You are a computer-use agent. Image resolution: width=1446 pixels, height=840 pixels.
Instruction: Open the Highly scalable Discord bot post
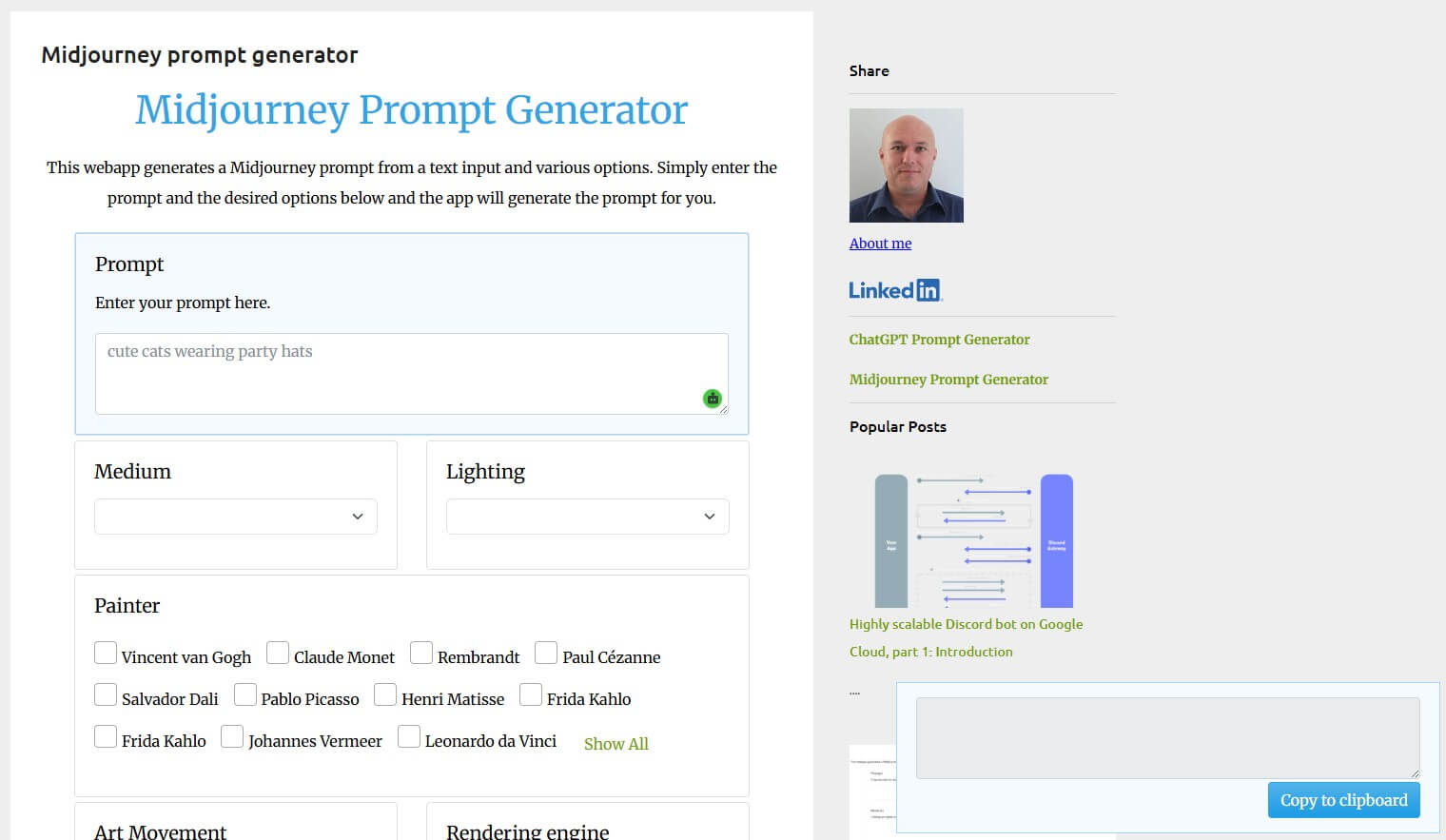(966, 637)
